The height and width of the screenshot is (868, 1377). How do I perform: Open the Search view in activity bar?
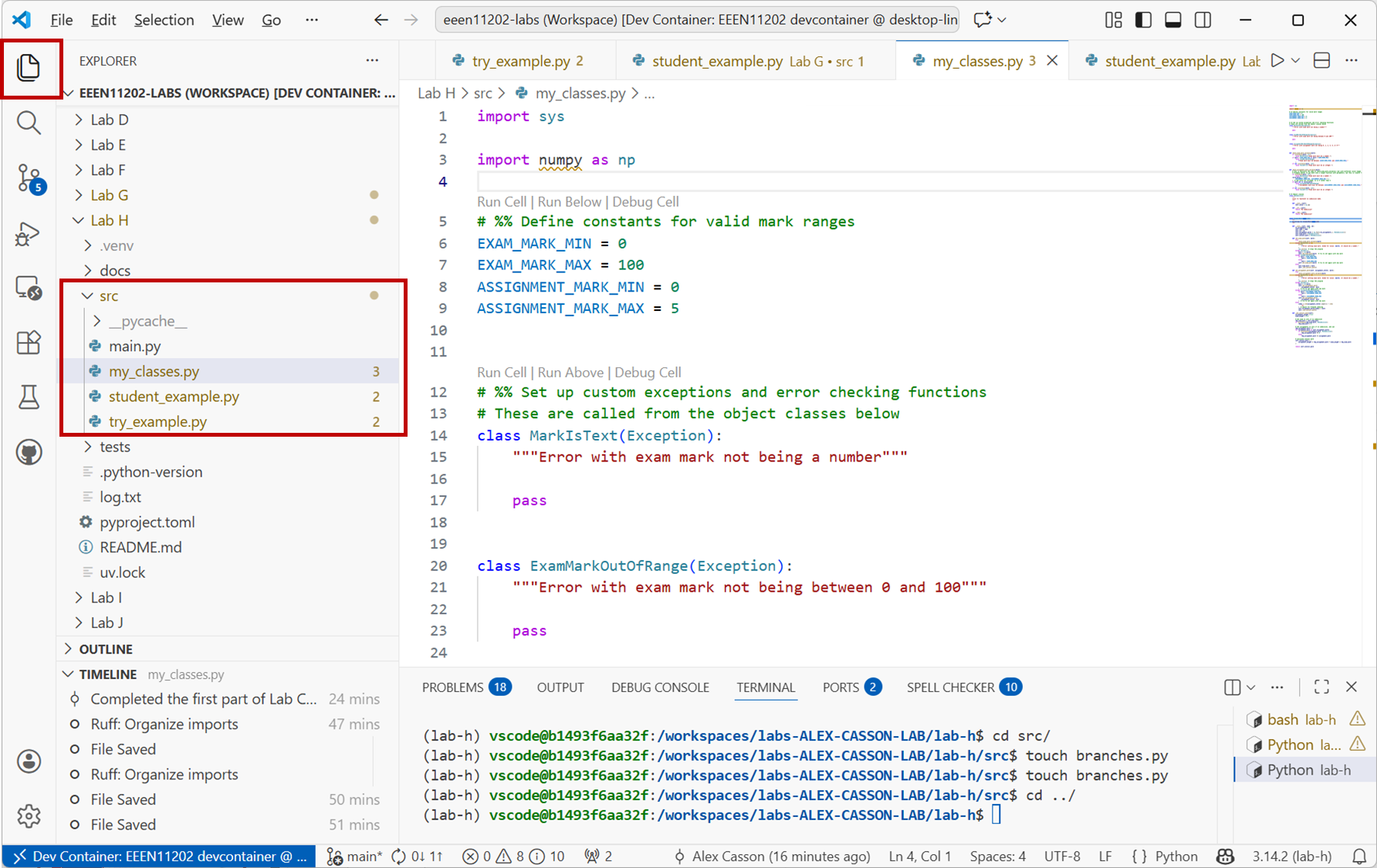click(x=29, y=123)
